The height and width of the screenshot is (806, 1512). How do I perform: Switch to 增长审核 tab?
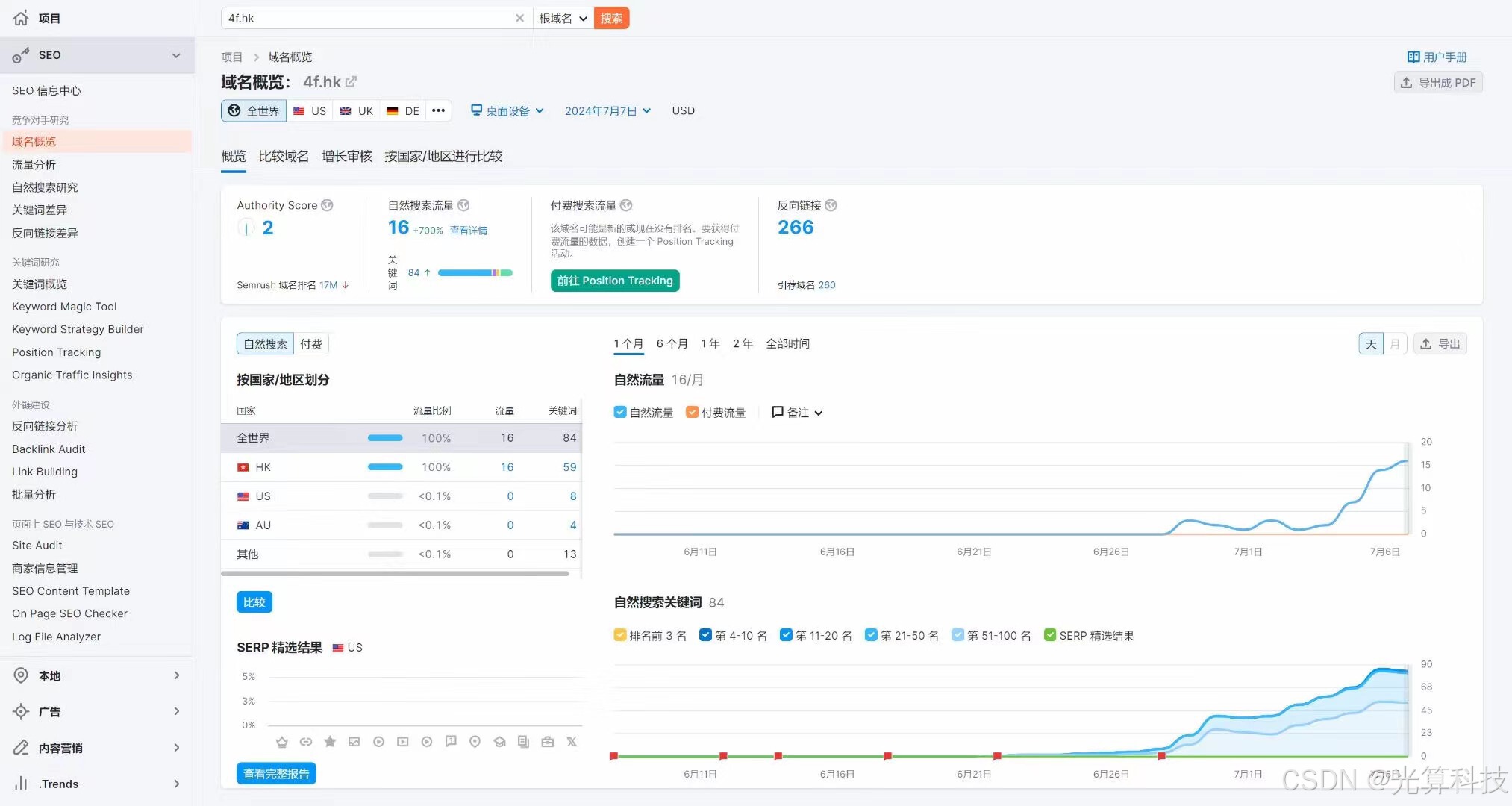pyautogui.click(x=346, y=156)
